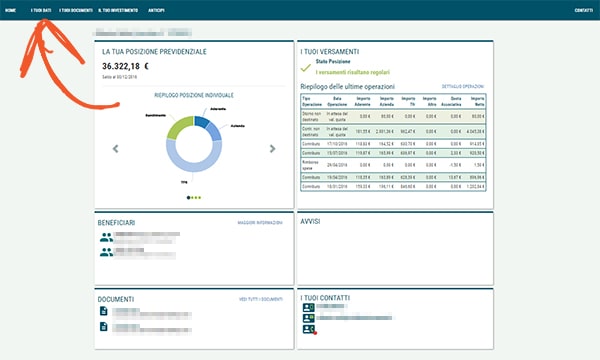The width and height of the screenshot is (600, 360).
Task: Select the last carousel dot under chart
Action: click(x=199, y=198)
